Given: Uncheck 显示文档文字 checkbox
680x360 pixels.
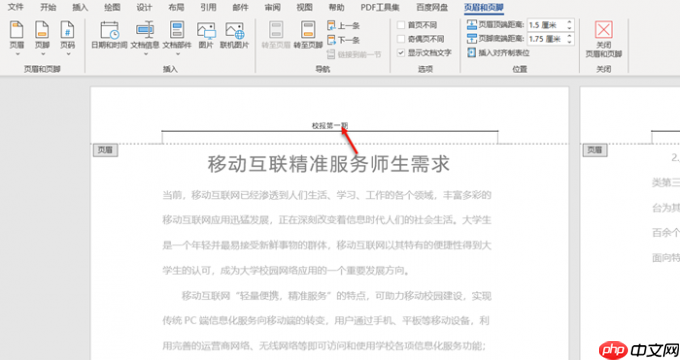Looking at the screenshot, I should pos(401,53).
